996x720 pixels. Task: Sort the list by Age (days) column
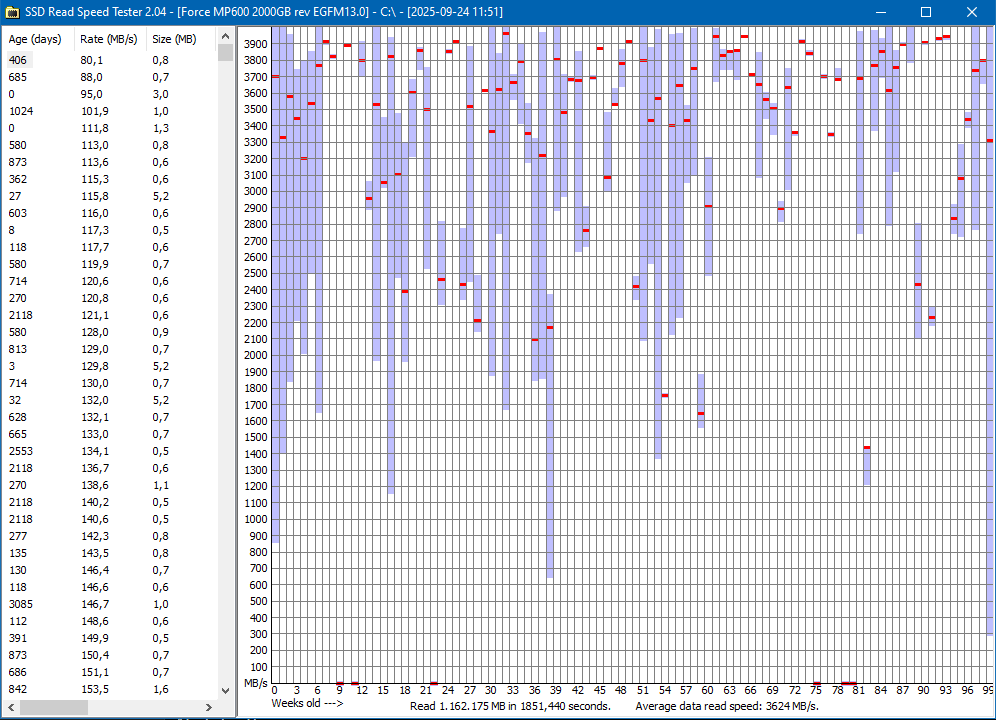(38, 39)
